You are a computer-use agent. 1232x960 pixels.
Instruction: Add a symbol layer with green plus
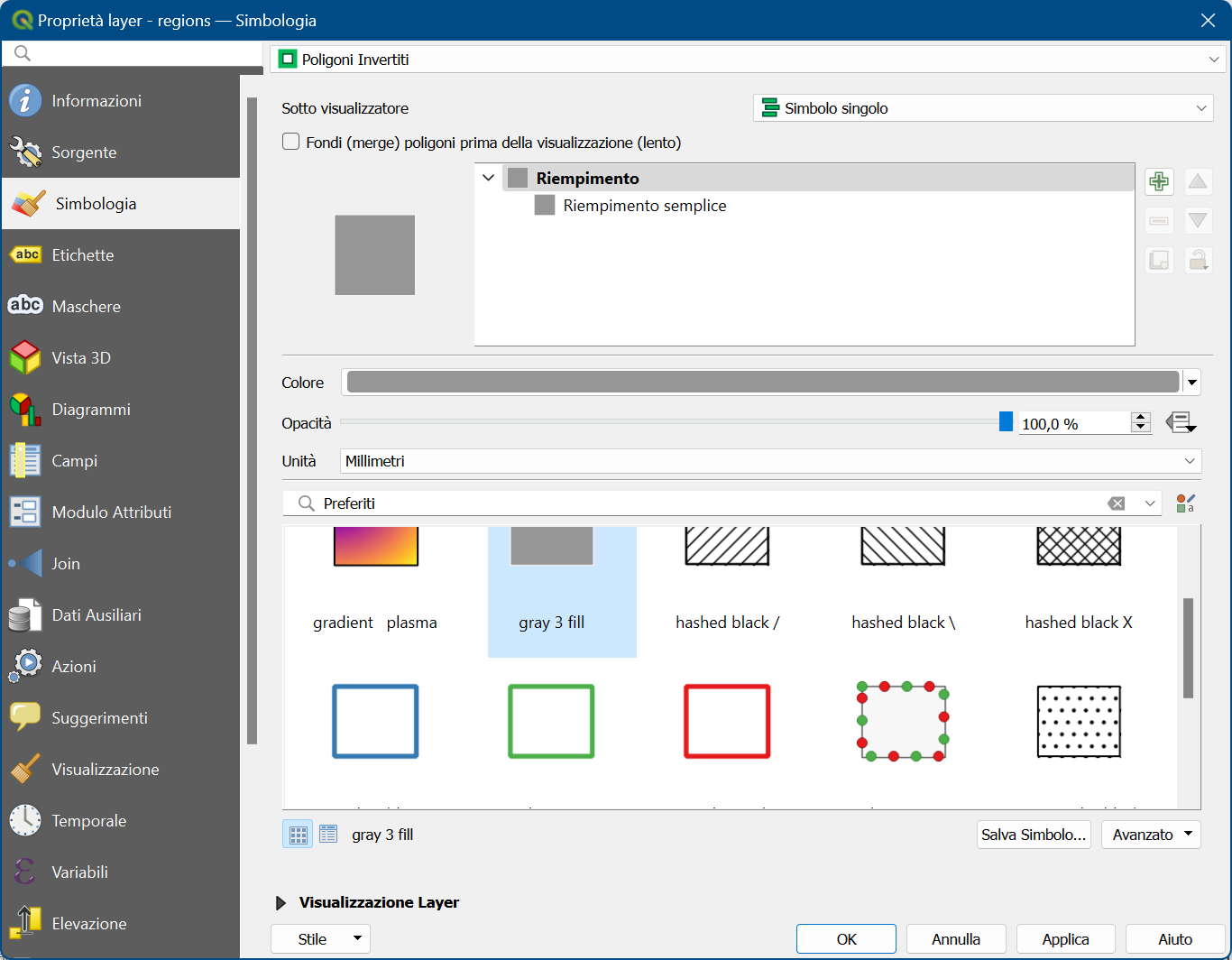click(x=1159, y=181)
